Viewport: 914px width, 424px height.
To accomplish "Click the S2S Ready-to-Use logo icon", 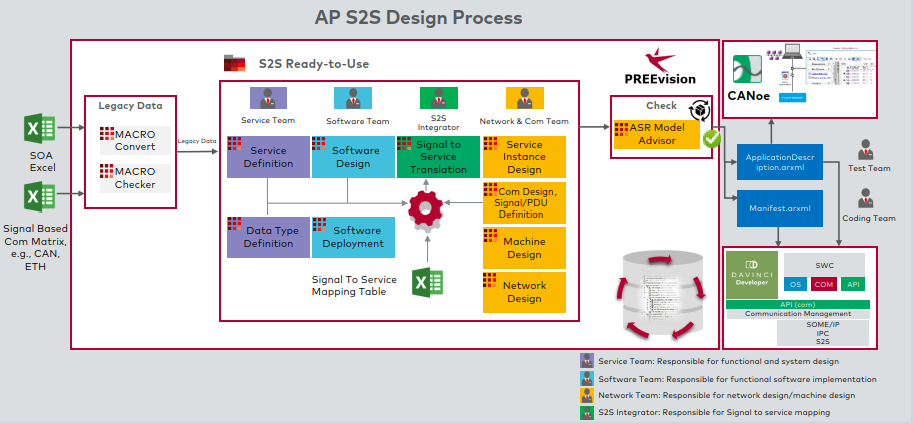I will tap(235, 63).
